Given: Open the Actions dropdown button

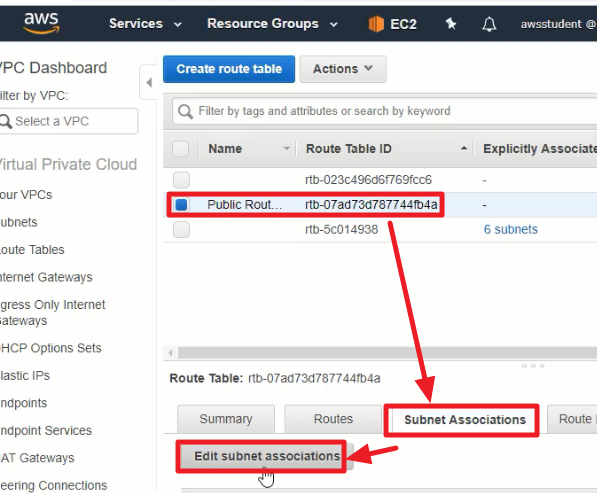Looking at the screenshot, I should pyautogui.click(x=343, y=69).
